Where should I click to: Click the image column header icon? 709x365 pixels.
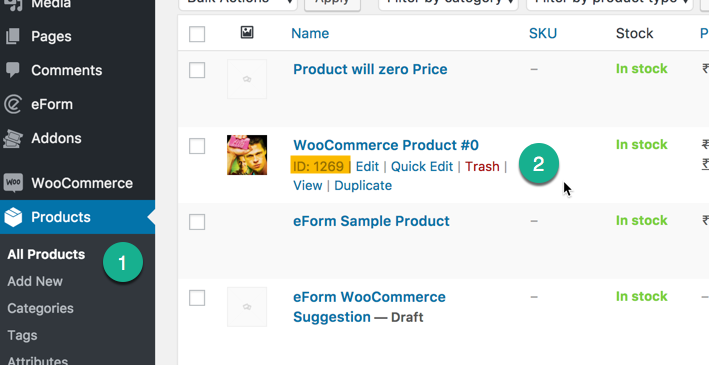pos(247,33)
